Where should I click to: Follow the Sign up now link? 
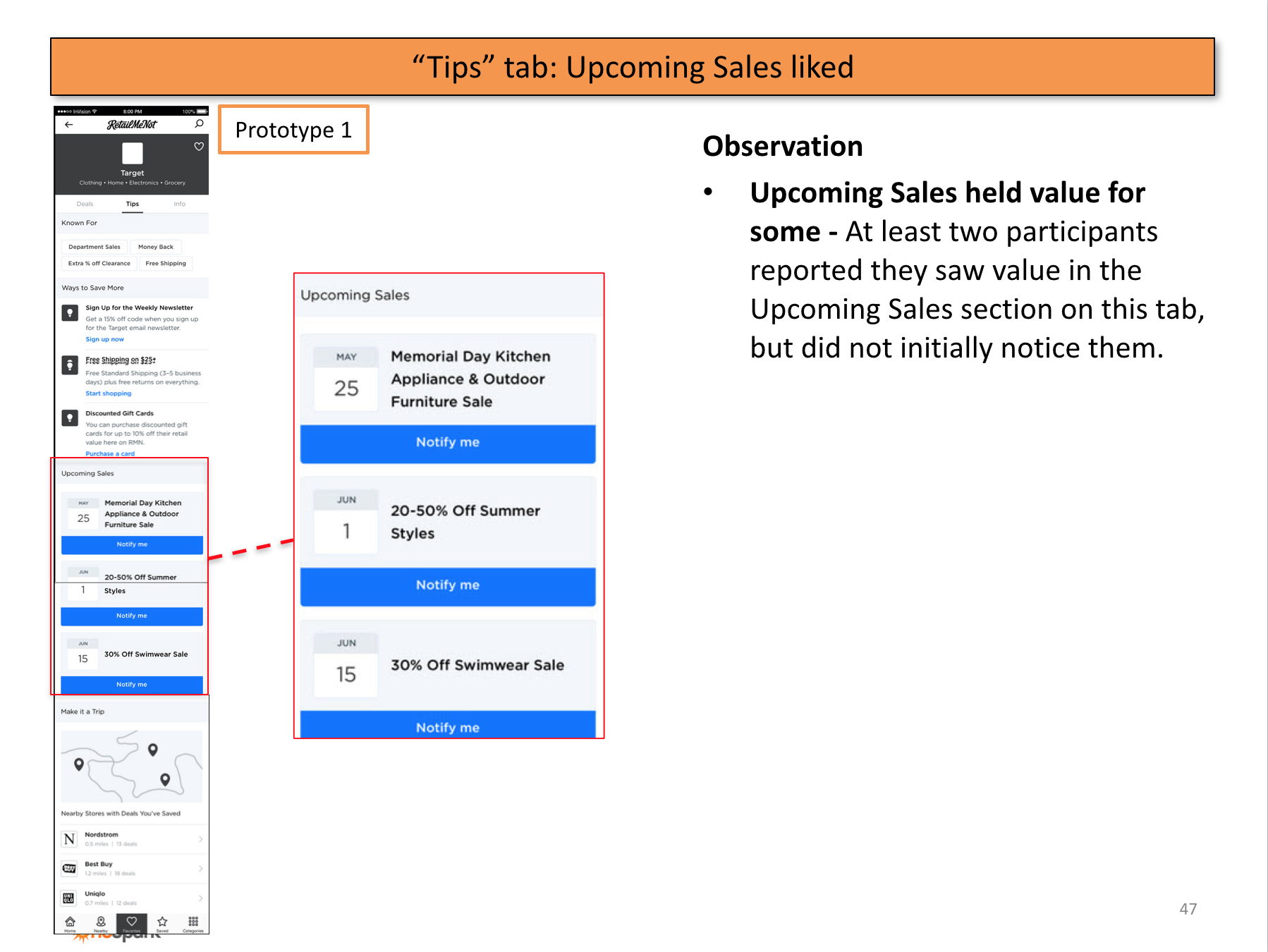coord(104,339)
